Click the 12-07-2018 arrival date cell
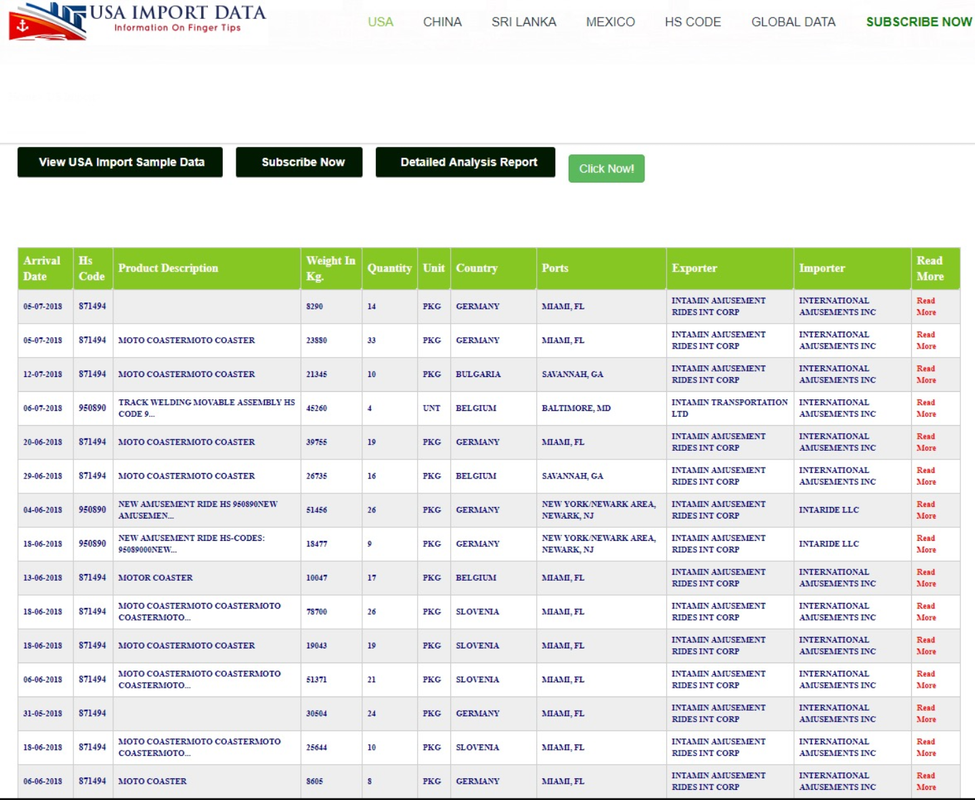The width and height of the screenshot is (975, 800). 43,374
